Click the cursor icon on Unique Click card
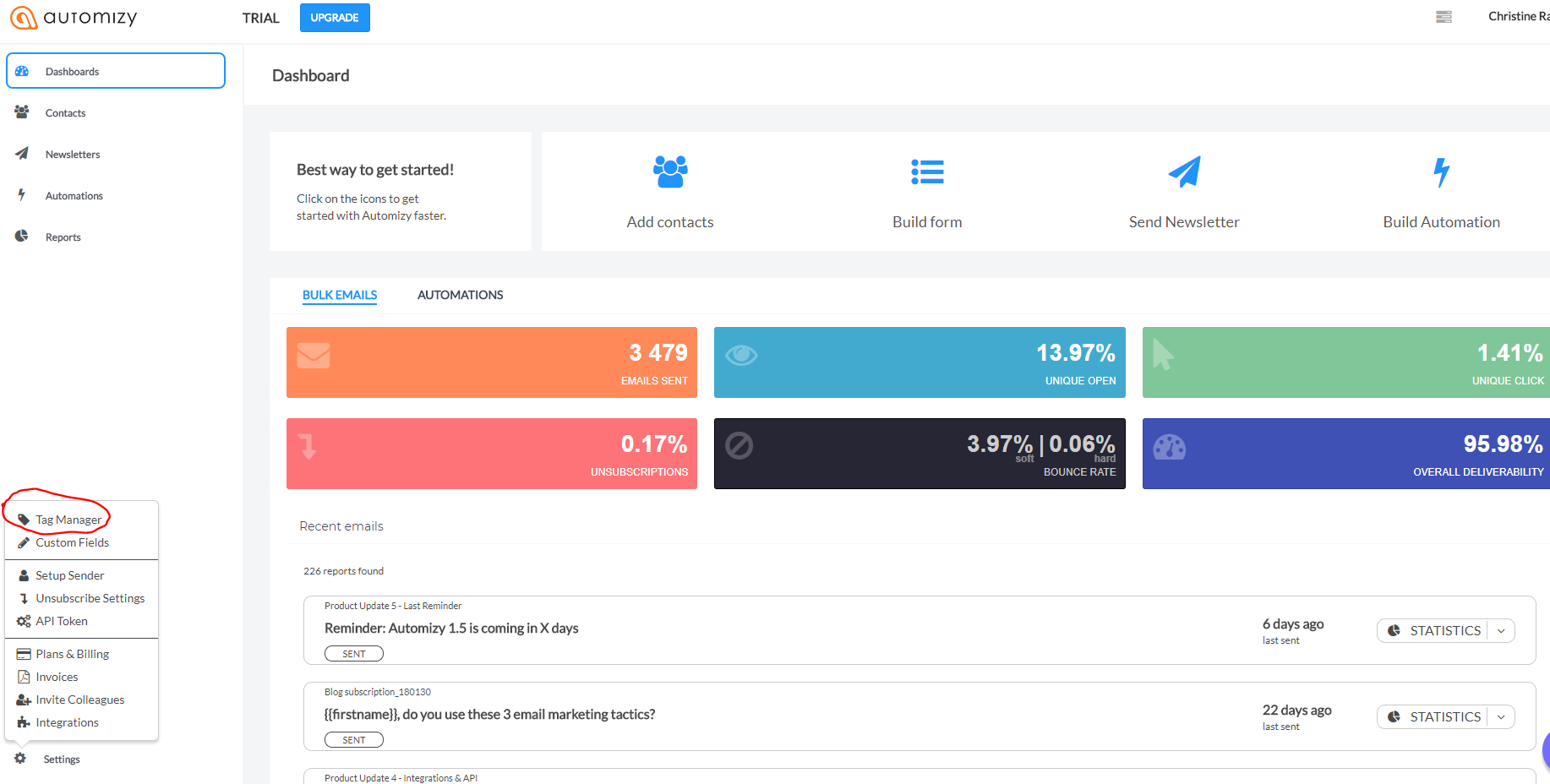The image size is (1550, 784). pyautogui.click(x=1163, y=355)
